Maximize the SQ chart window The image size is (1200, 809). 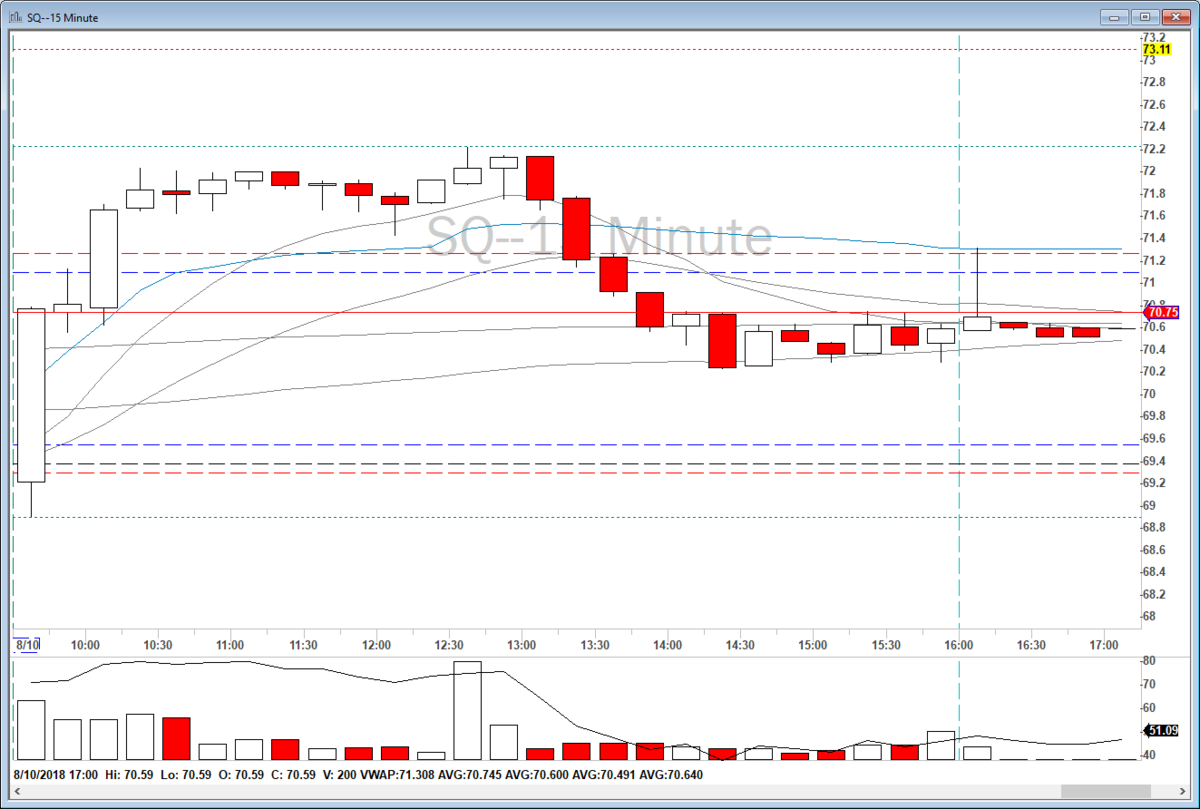[1145, 17]
